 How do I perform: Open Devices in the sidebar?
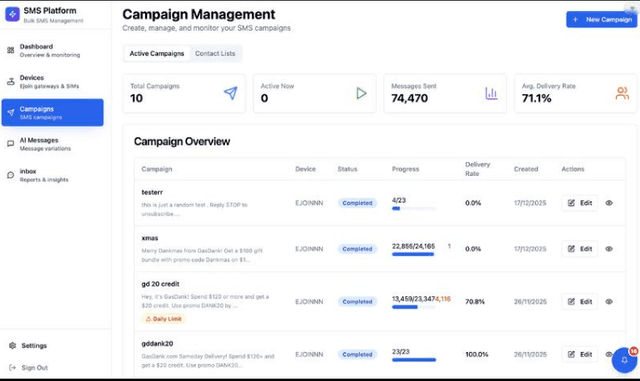tap(52, 82)
